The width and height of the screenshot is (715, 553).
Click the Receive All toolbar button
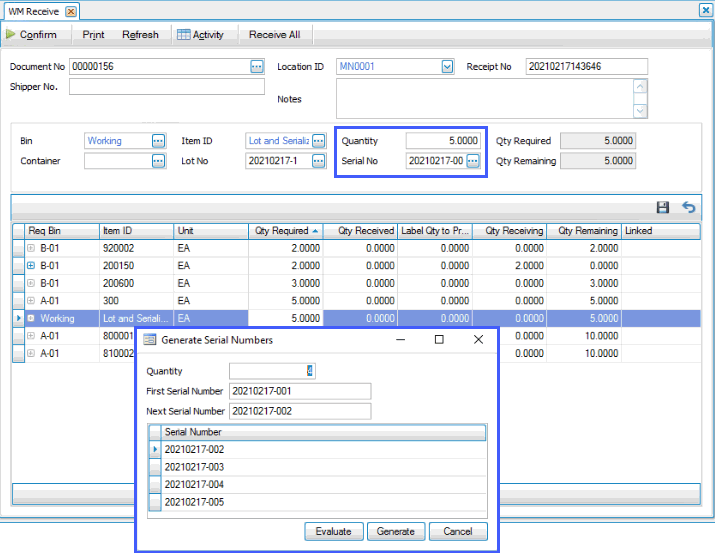pos(274,35)
